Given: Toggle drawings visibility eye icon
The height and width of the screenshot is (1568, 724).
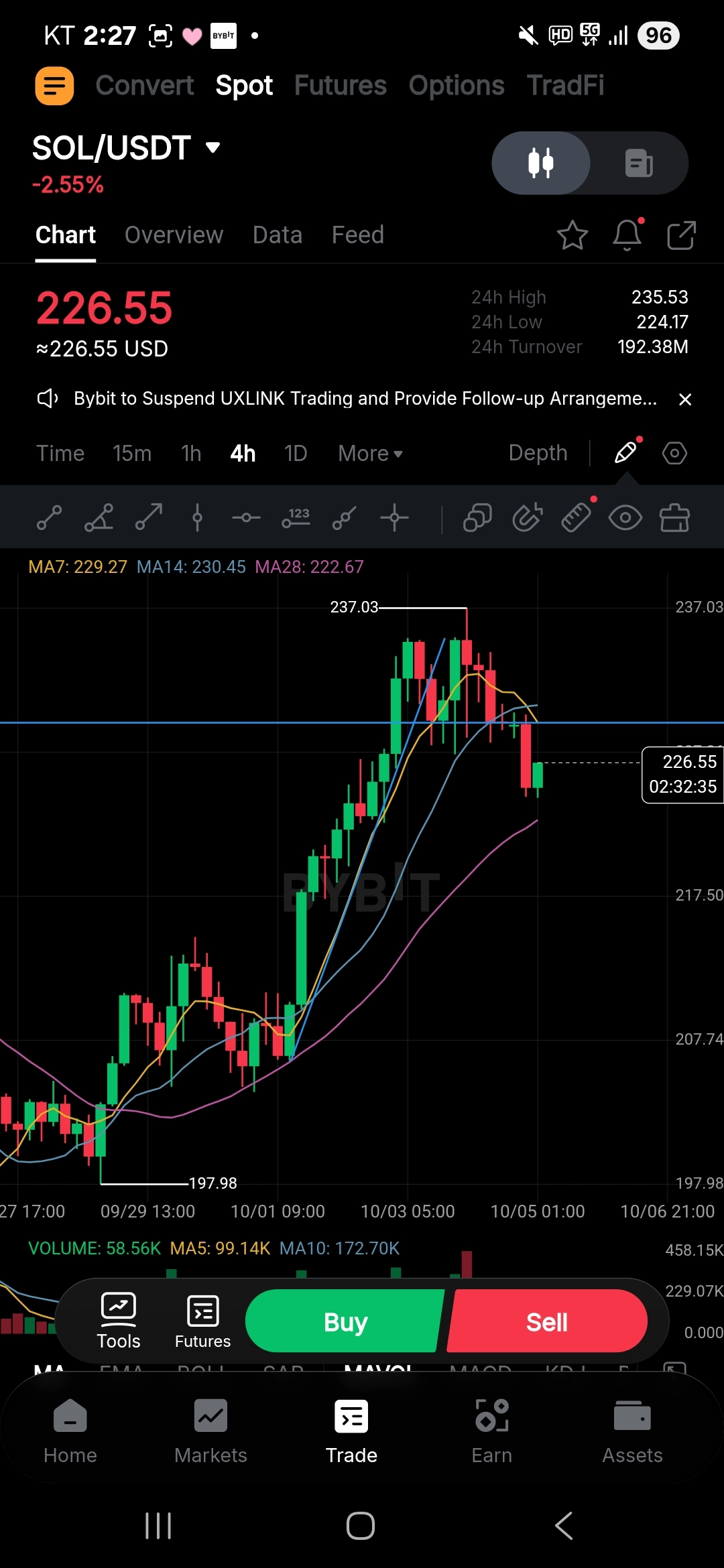Looking at the screenshot, I should click(625, 518).
